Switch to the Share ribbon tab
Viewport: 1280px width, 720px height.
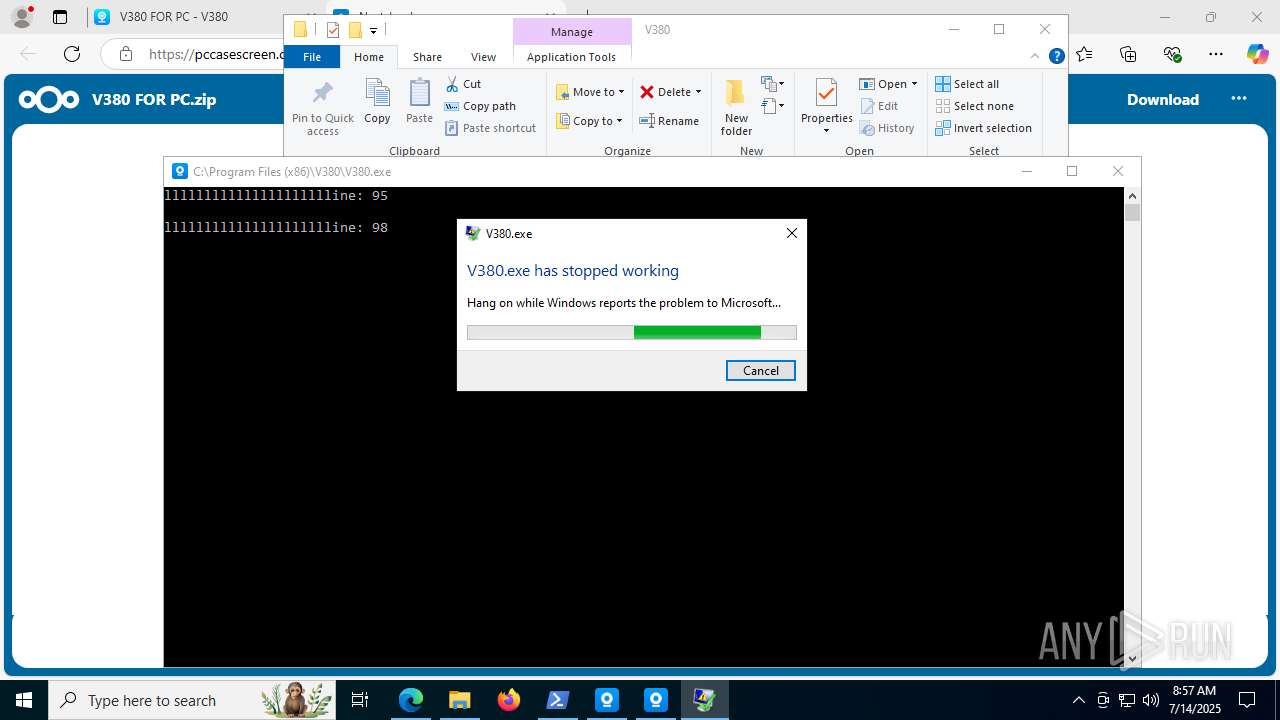pos(427,57)
